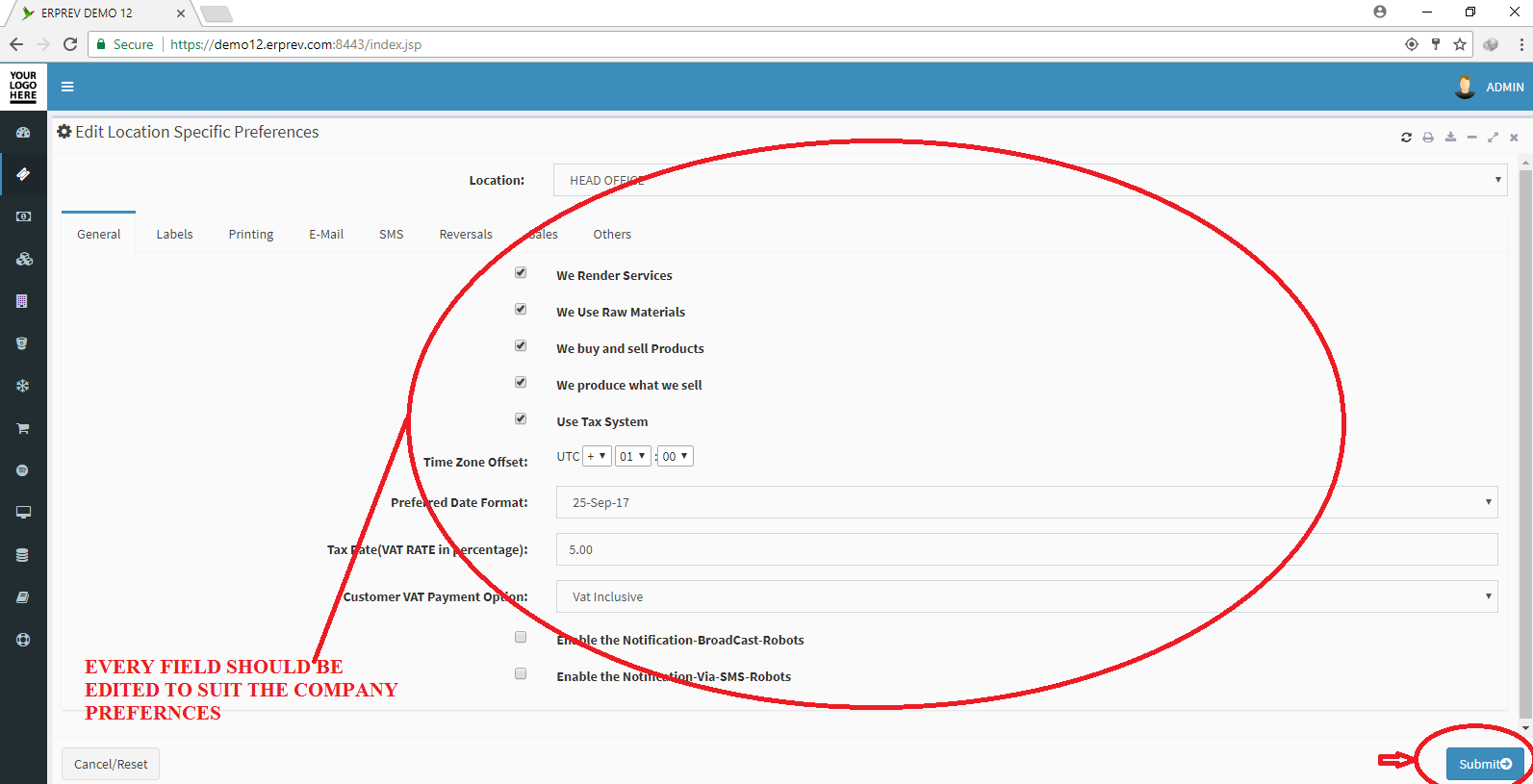Image resolution: width=1533 pixels, height=784 pixels.
Task: Open the time zone minutes dropdown
Action: click(676, 456)
